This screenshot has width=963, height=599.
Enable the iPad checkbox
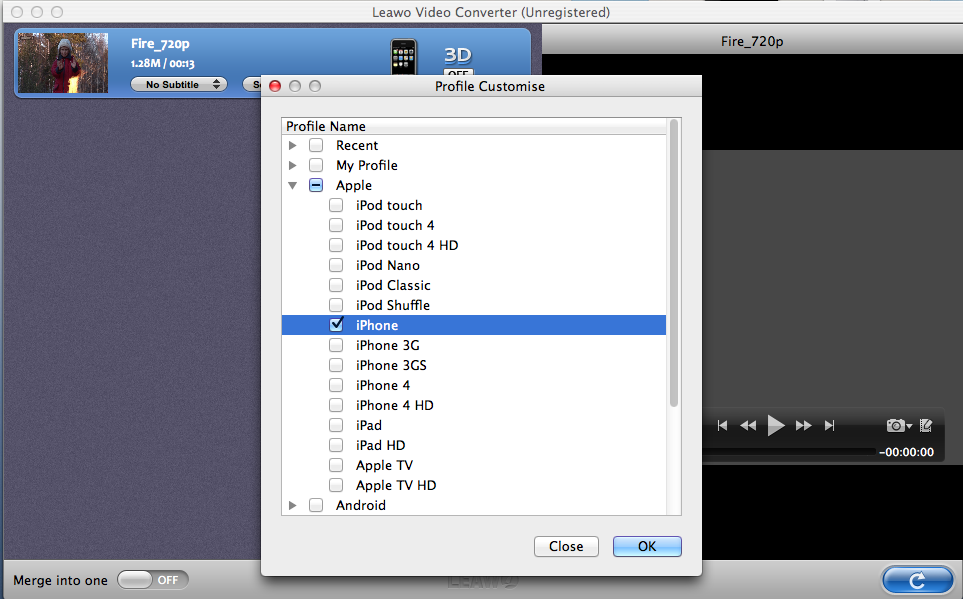(336, 425)
